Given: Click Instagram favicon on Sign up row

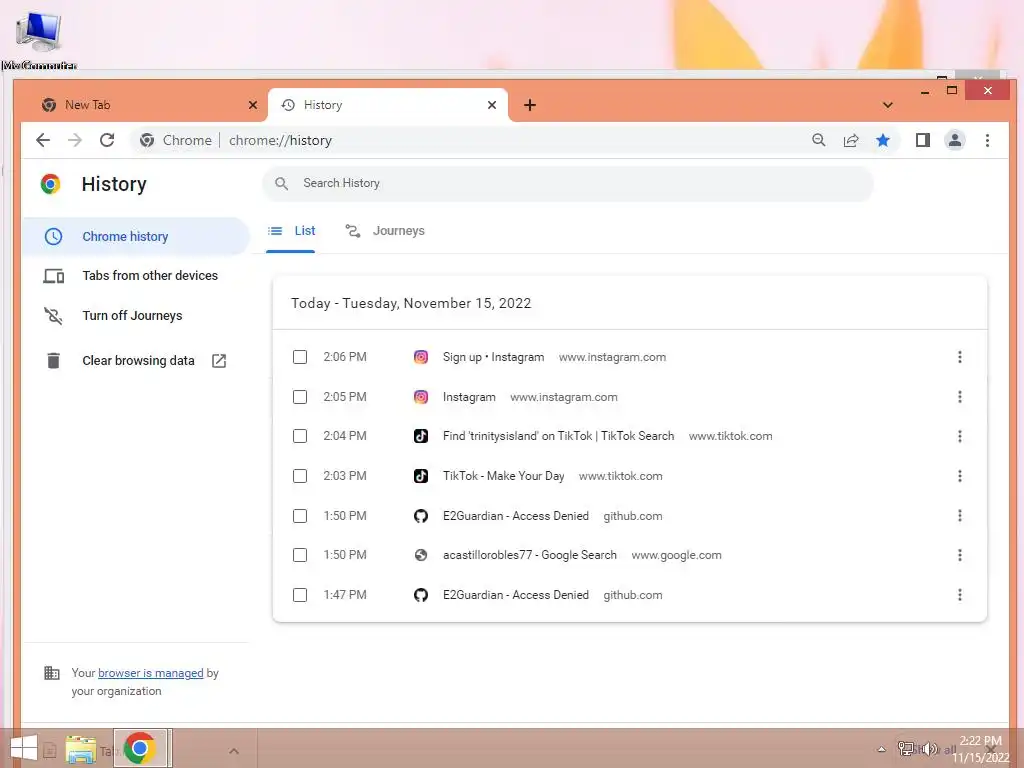Looking at the screenshot, I should click(421, 357).
